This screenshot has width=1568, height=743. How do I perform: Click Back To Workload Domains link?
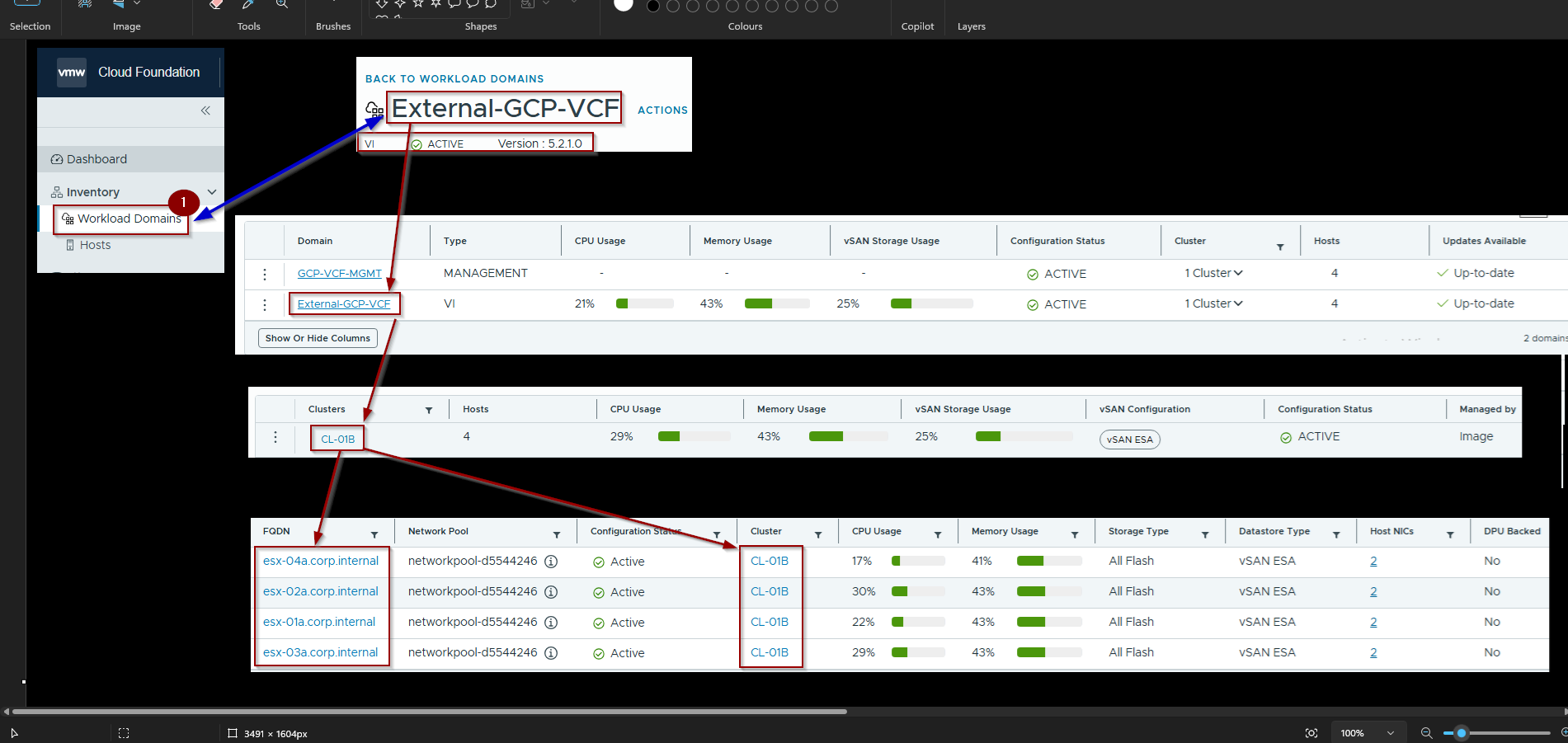tap(454, 79)
